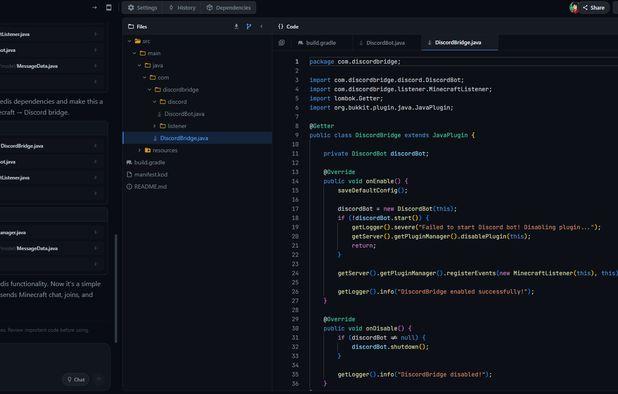Click the src folder icon
Screen dimensions: 618x394
pyautogui.click(x=138, y=41)
